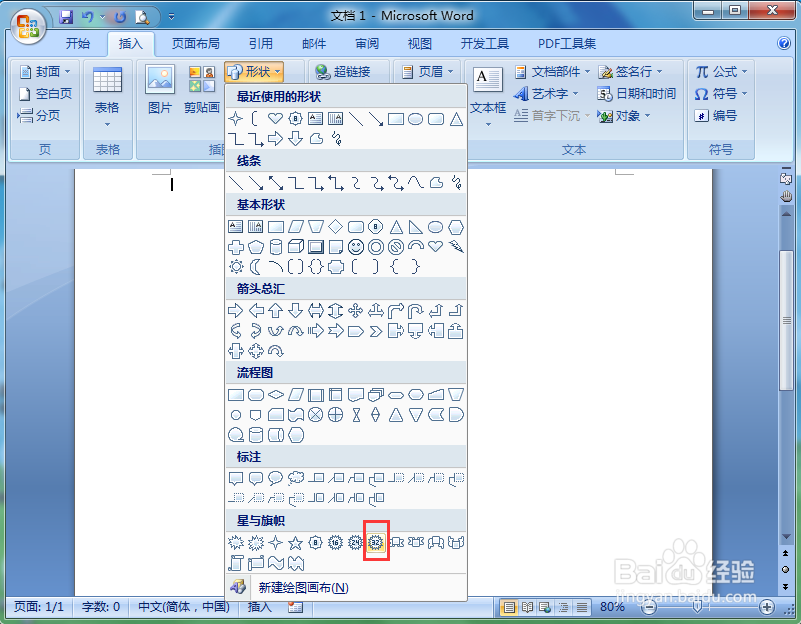Click the Office button

click(28, 25)
